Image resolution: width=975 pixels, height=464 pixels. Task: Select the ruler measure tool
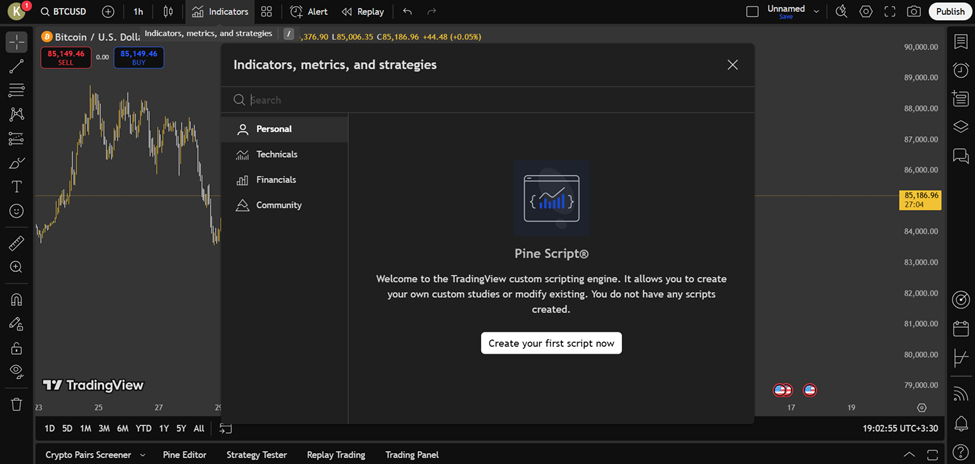click(x=17, y=243)
